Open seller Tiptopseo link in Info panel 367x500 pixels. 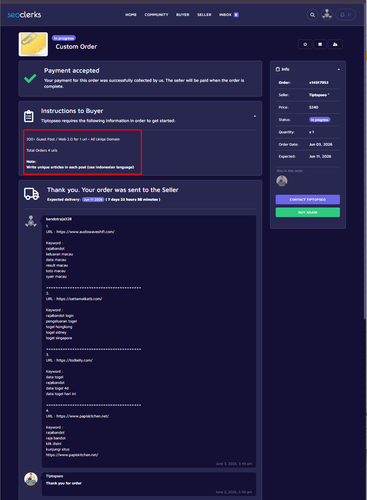(x=318, y=95)
